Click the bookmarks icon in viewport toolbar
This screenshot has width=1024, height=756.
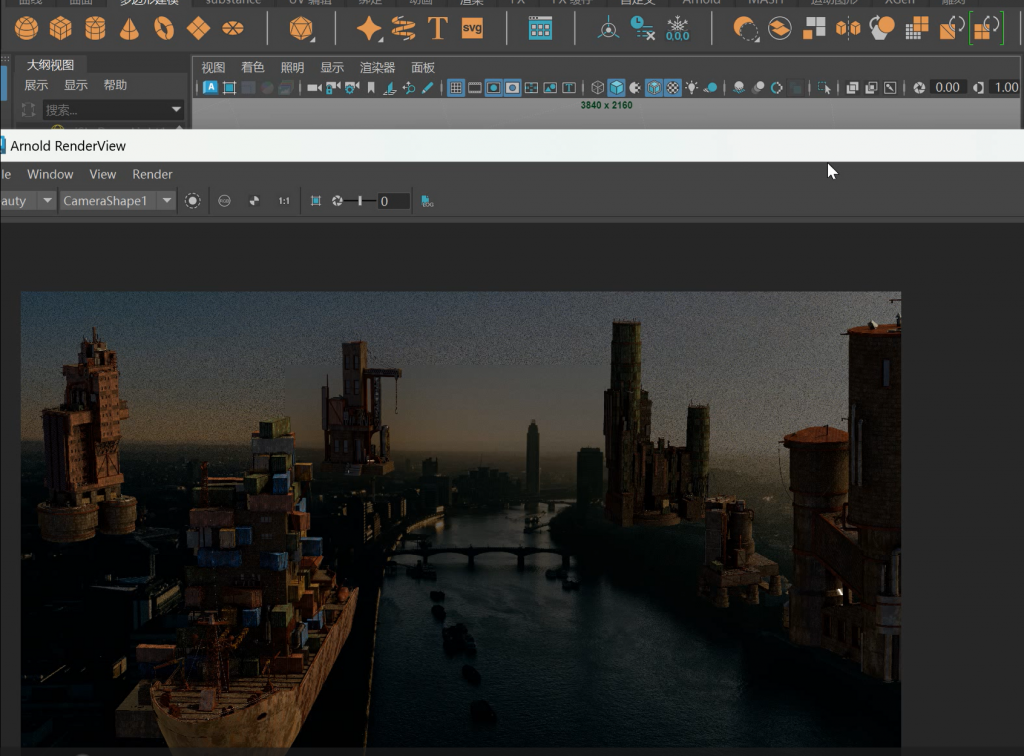(371, 87)
